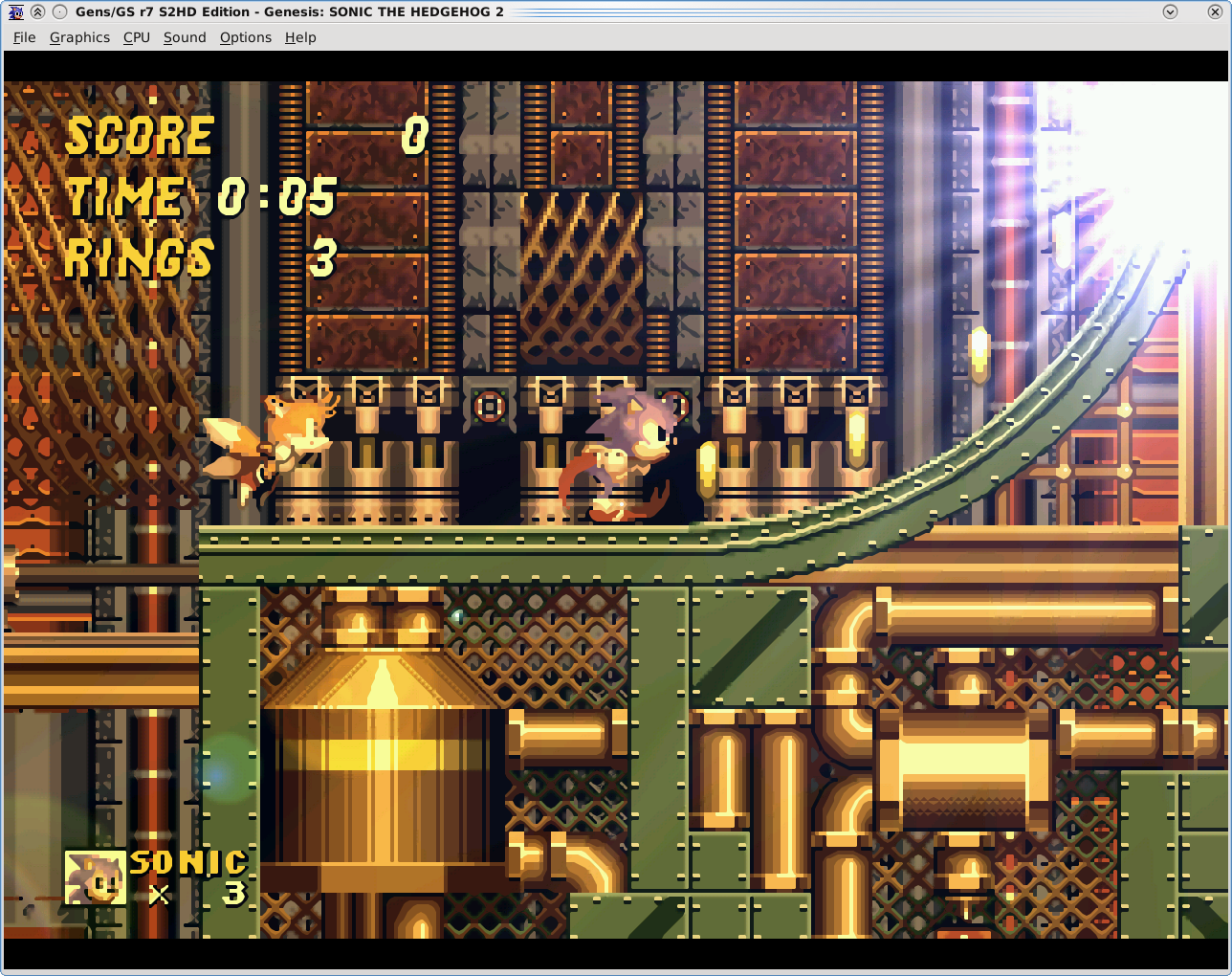1232x976 pixels.
Task: Click the shade-window up arrows button in title bar
Action: point(37,11)
